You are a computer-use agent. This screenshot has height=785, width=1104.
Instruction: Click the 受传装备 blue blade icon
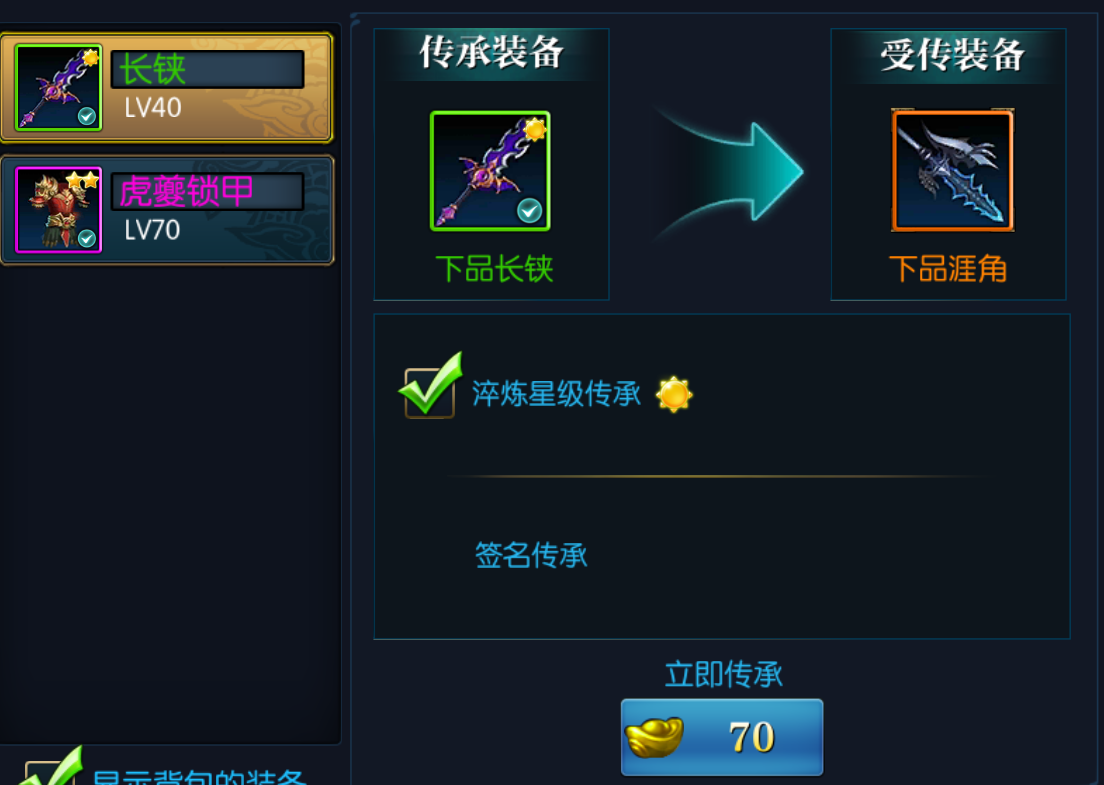(x=952, y=170)
